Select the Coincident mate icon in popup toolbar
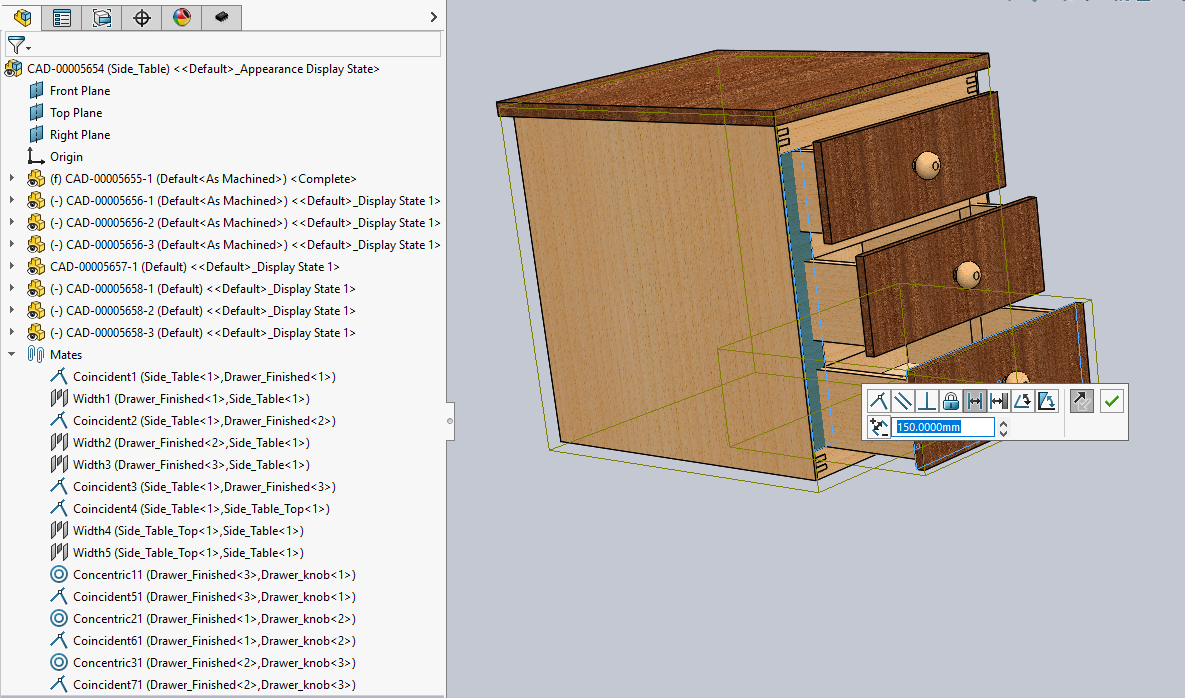 tap(879, 401)
